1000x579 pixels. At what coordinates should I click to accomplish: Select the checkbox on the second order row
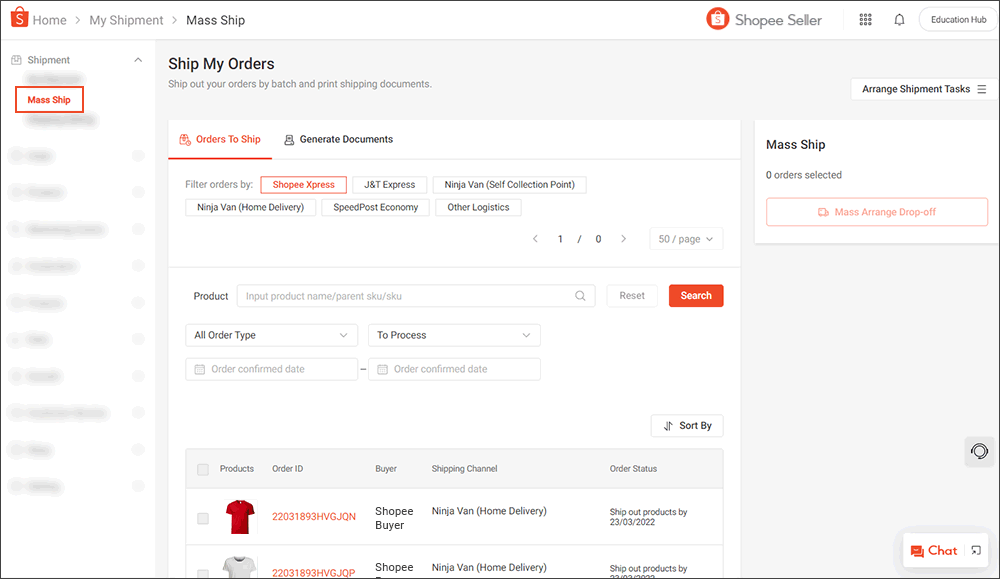(203, 572)
